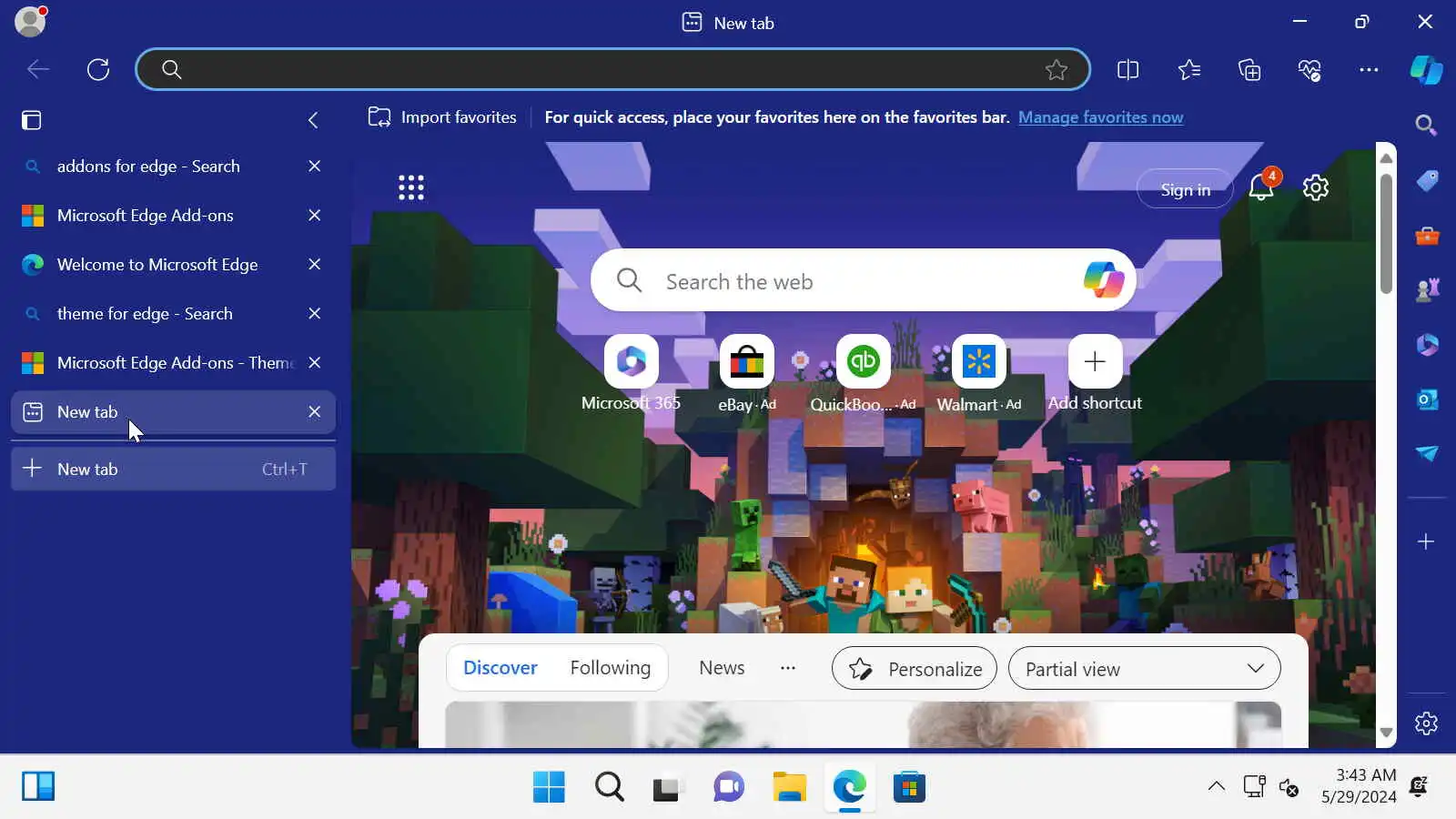This screenshot has height=819, width=1456.
Task: Open the Games chess sidebar icon
Action: [1427, 290]
